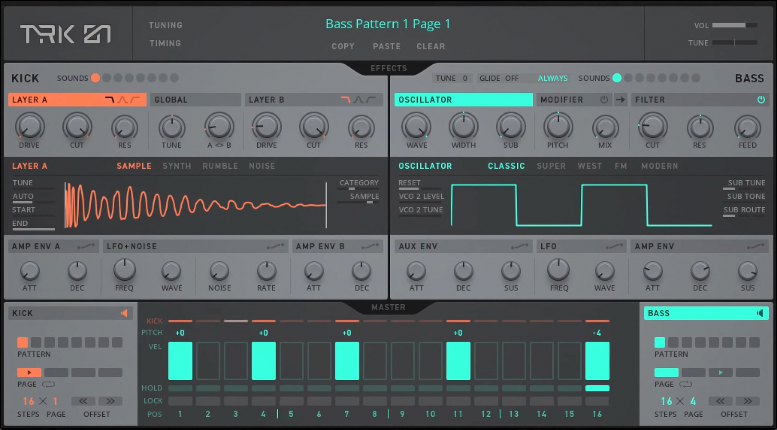This screenshot has height=430, width=777.
Task: Mute the Bass track speaker icon
Action: click(760, 313)
